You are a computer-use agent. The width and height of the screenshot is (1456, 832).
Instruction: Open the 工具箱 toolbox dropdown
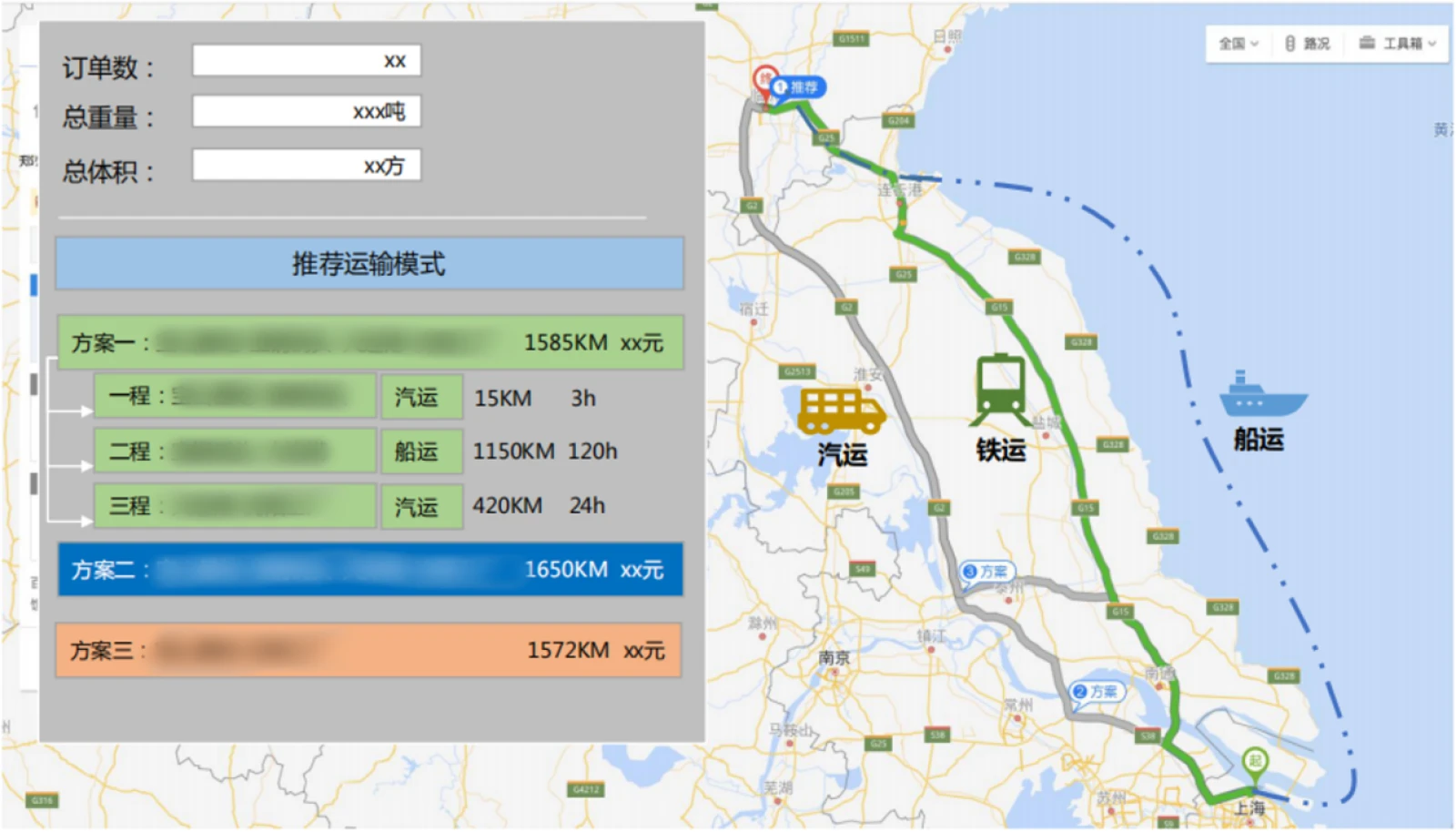click(x=1398, y=44)
